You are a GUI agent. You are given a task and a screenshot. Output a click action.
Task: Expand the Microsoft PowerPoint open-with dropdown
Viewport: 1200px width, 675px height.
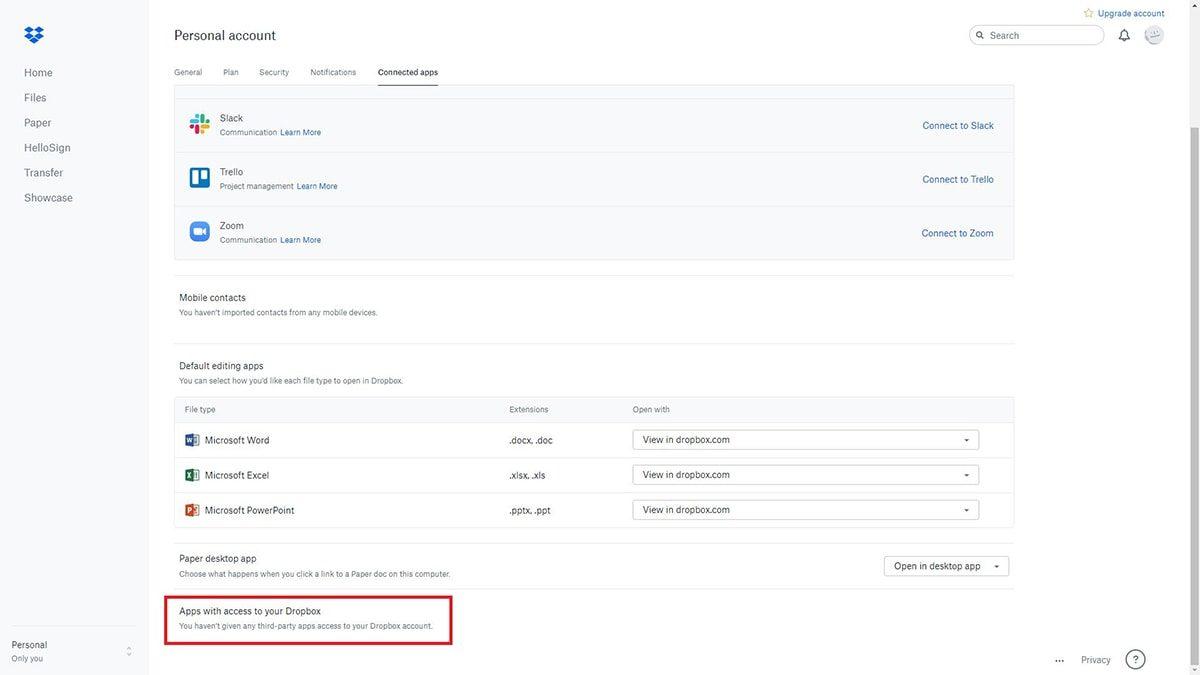805,510
